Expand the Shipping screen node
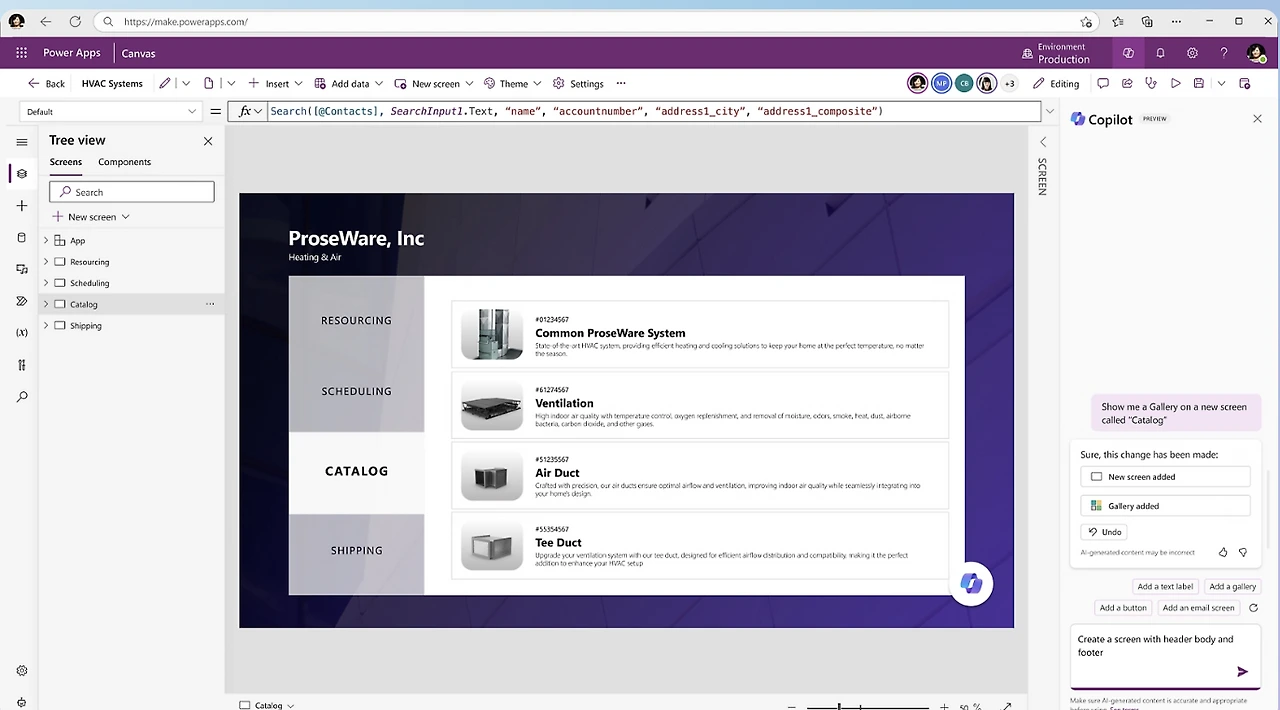 46,326
